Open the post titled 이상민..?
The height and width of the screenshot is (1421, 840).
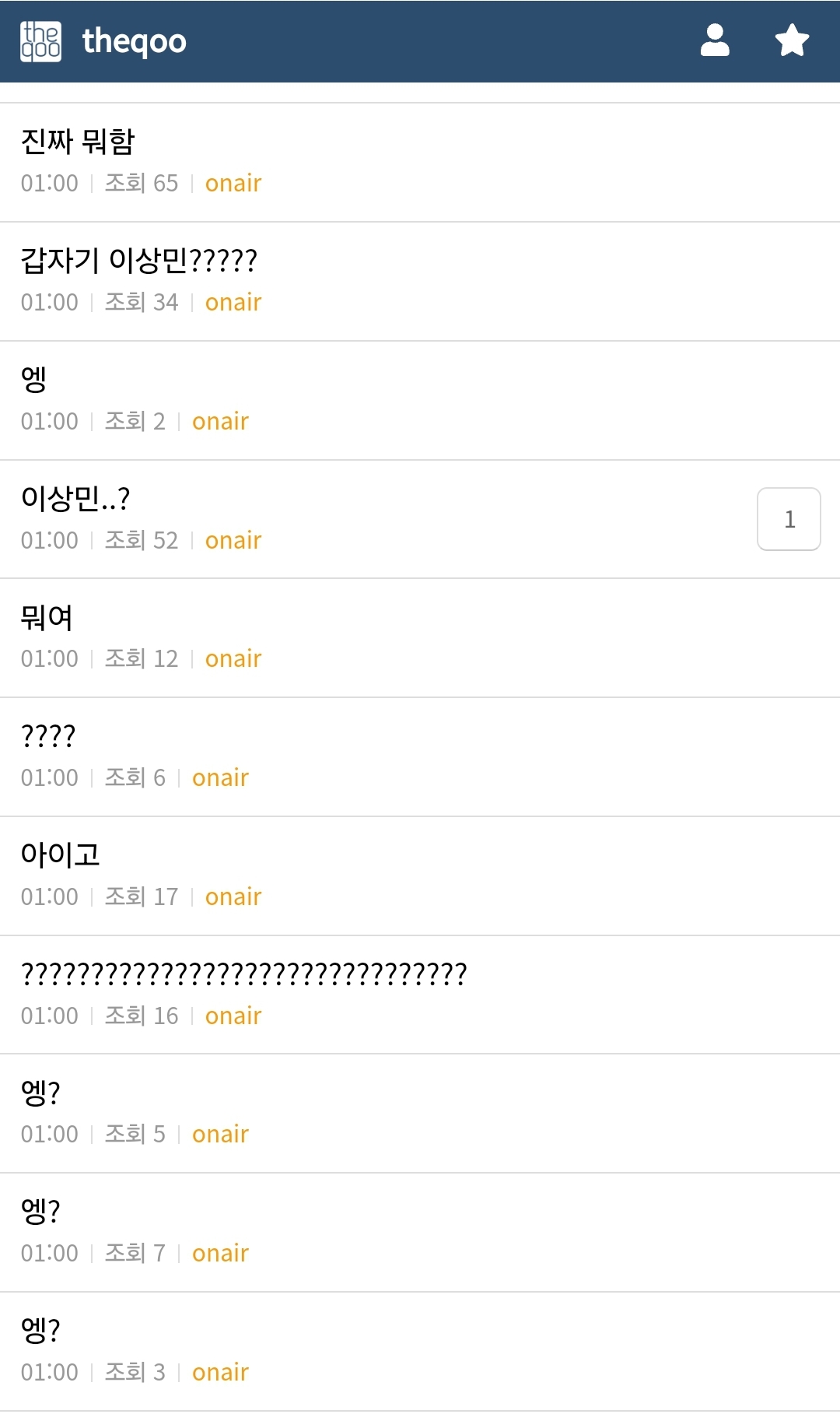[75, 499]
